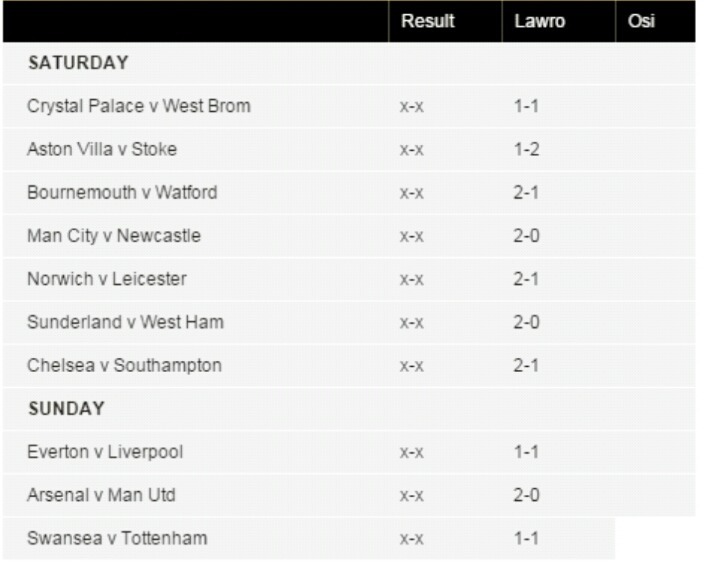The width and height of the screenshot is (720, 564).
Task: Select Bournemouth v Watford match row
Action: (x=122, y=192)
